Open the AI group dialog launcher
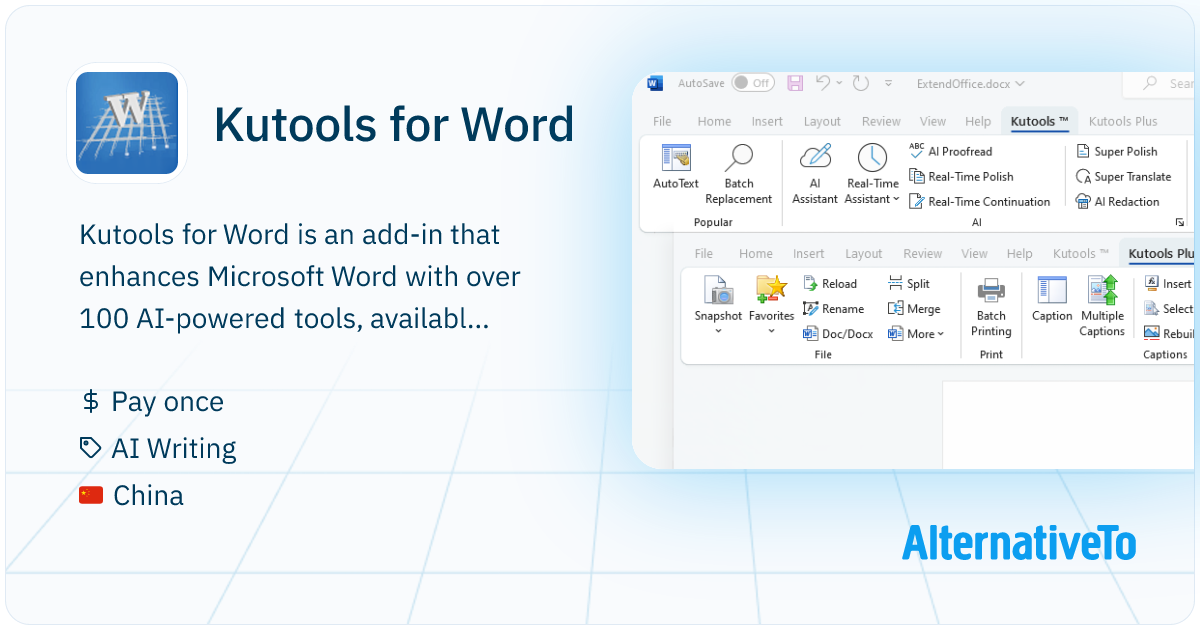1200x630 pixels. coord(1179,222)
